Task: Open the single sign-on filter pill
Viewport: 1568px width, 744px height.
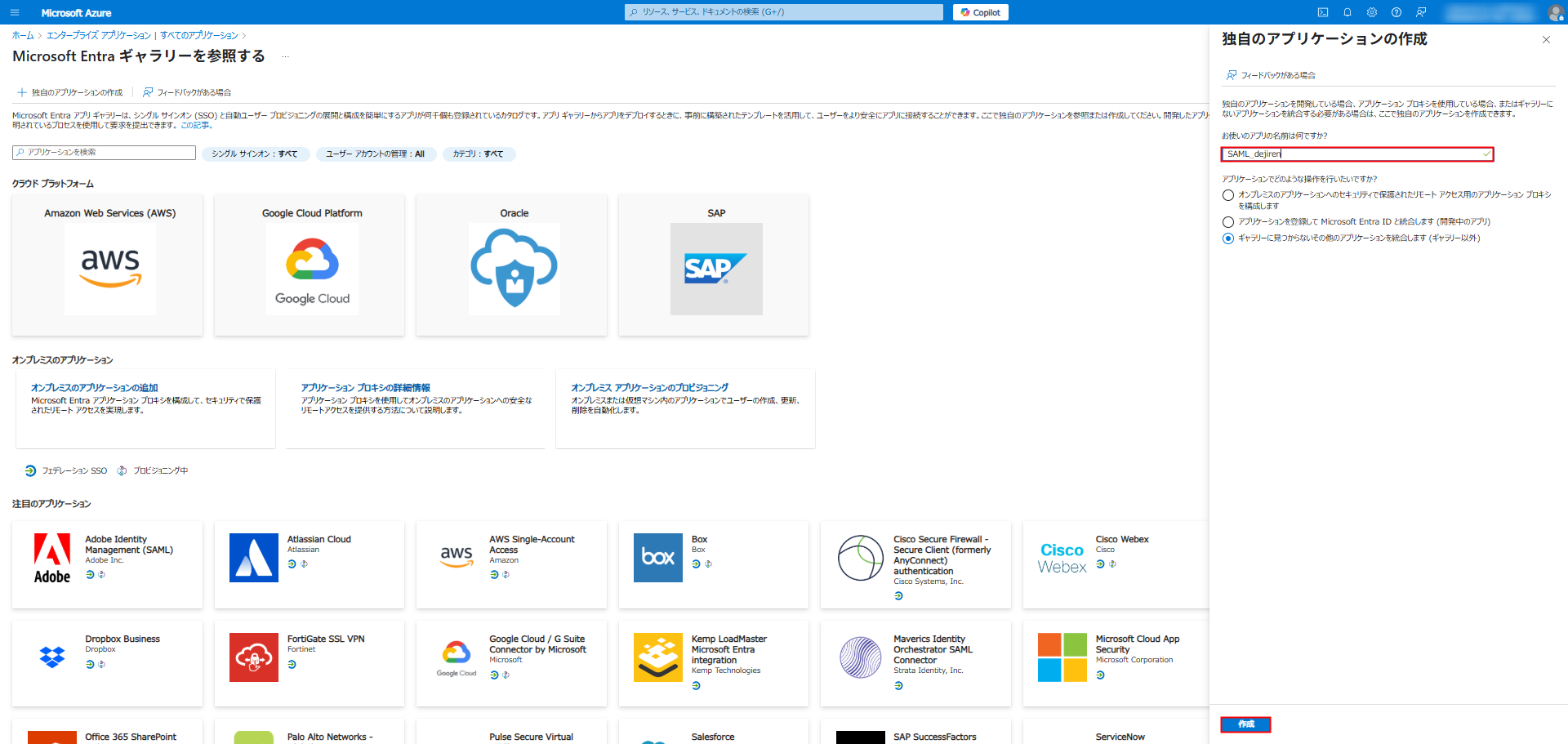Action: coord(256,154)
